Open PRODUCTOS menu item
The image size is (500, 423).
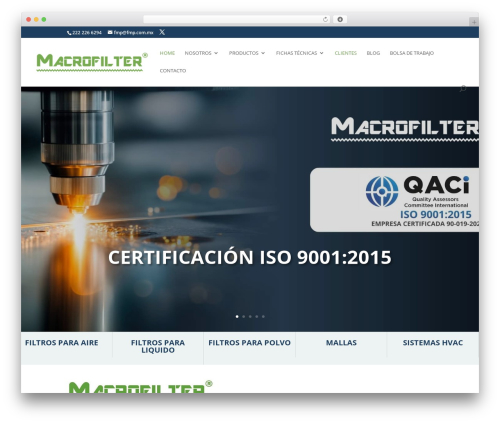[x=244, y=53]
